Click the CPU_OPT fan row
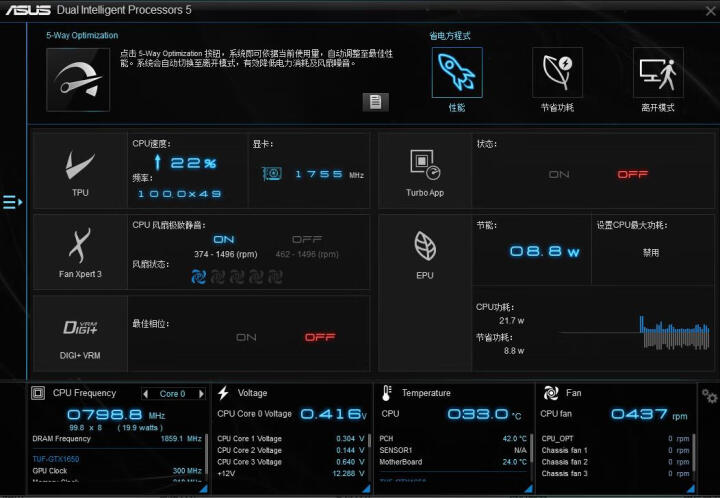720x498 pixels. pos(615,439)
